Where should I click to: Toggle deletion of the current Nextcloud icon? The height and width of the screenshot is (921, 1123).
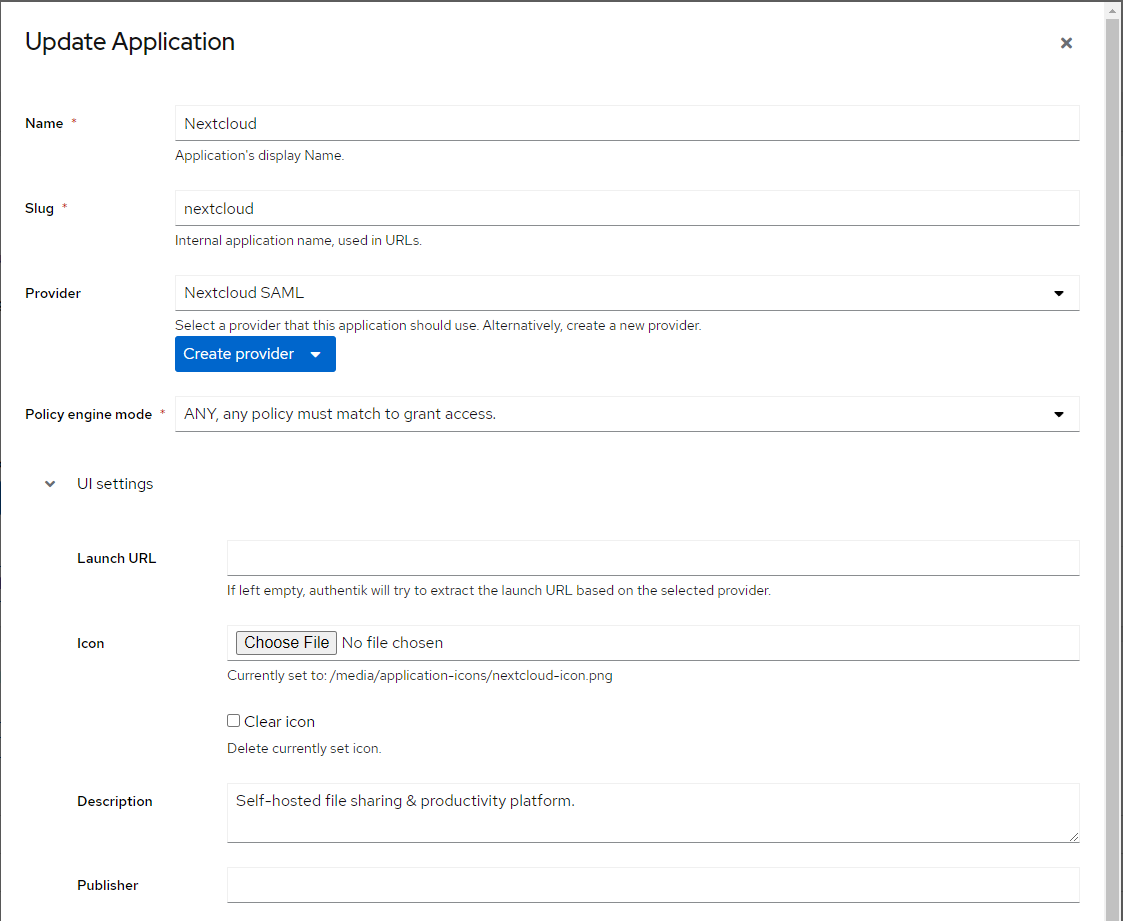[x=233, y=720]
